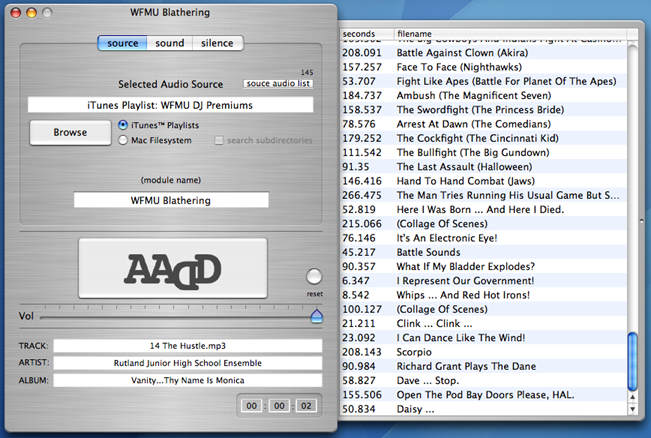Click the minutes timer box
The width and height of the screenshot is (651, 438).
pos(279,406)
